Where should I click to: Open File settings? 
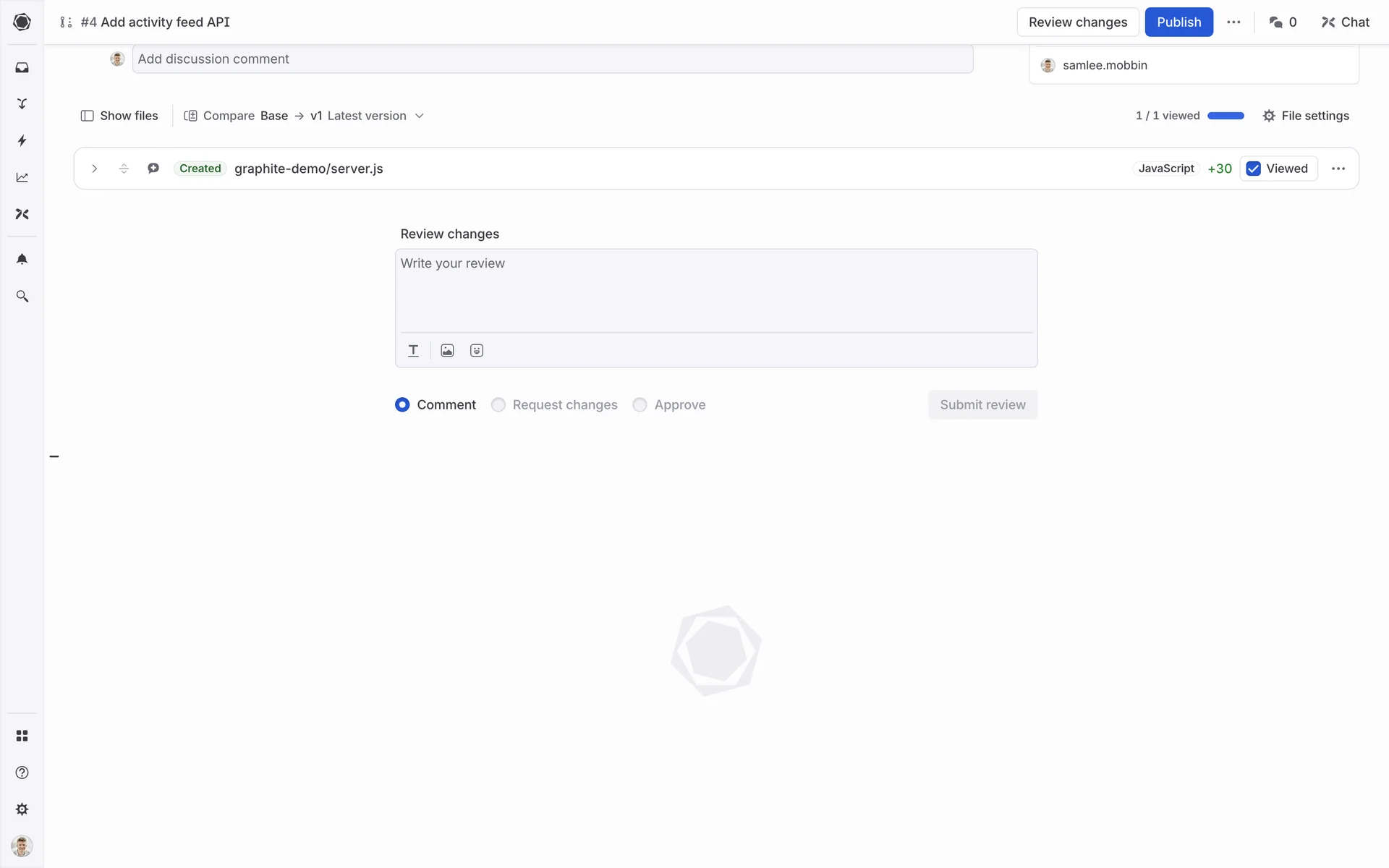pos(1305,116)
